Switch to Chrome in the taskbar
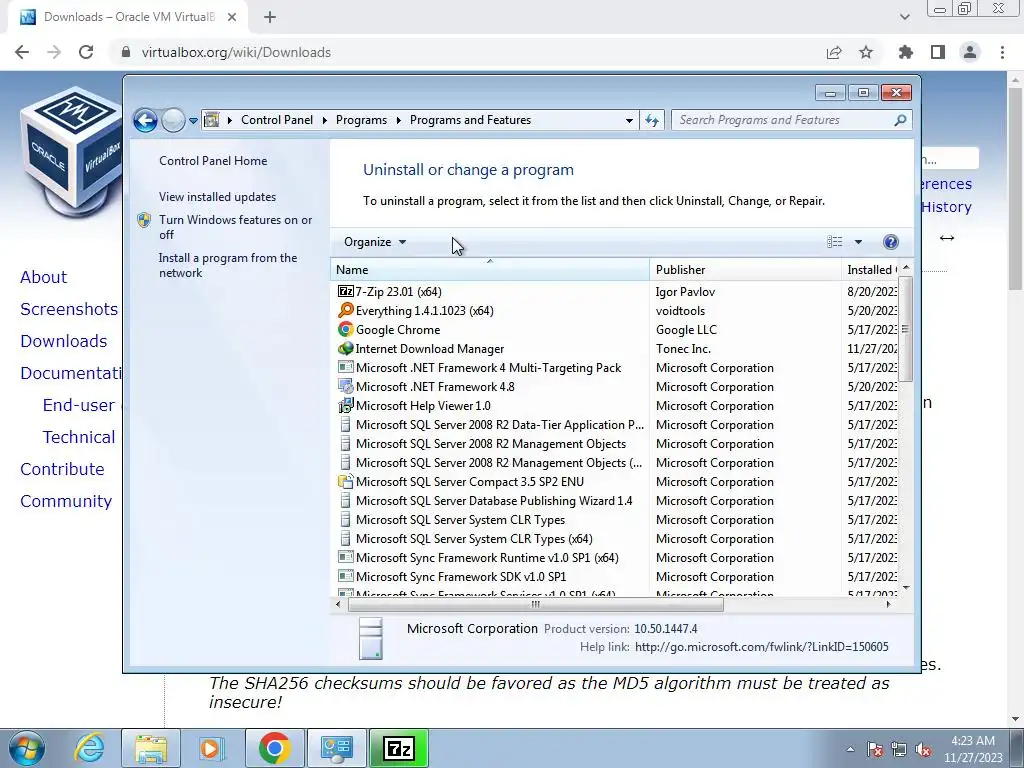The height and width of the screenshot is (768, 1024). (x=274, y=748)
